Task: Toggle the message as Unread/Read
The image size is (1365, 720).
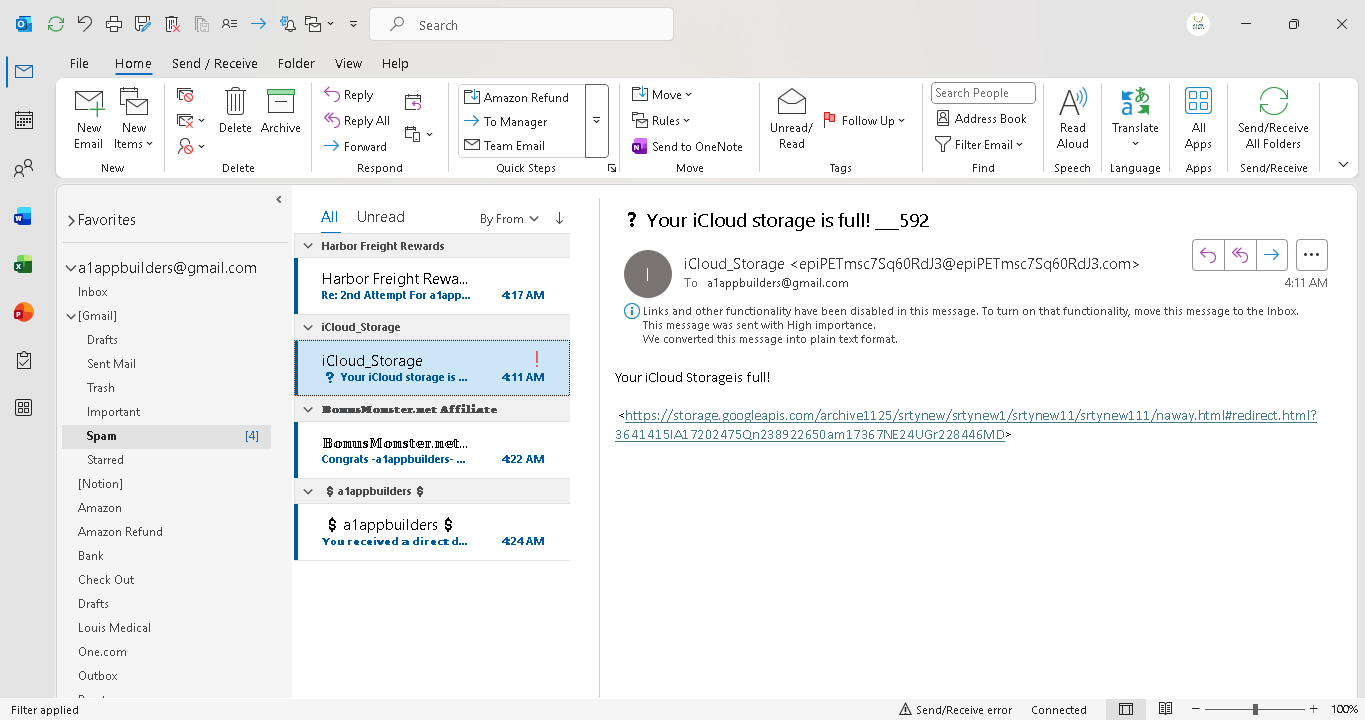Action: pyautogui.click(x=790, y=118)
